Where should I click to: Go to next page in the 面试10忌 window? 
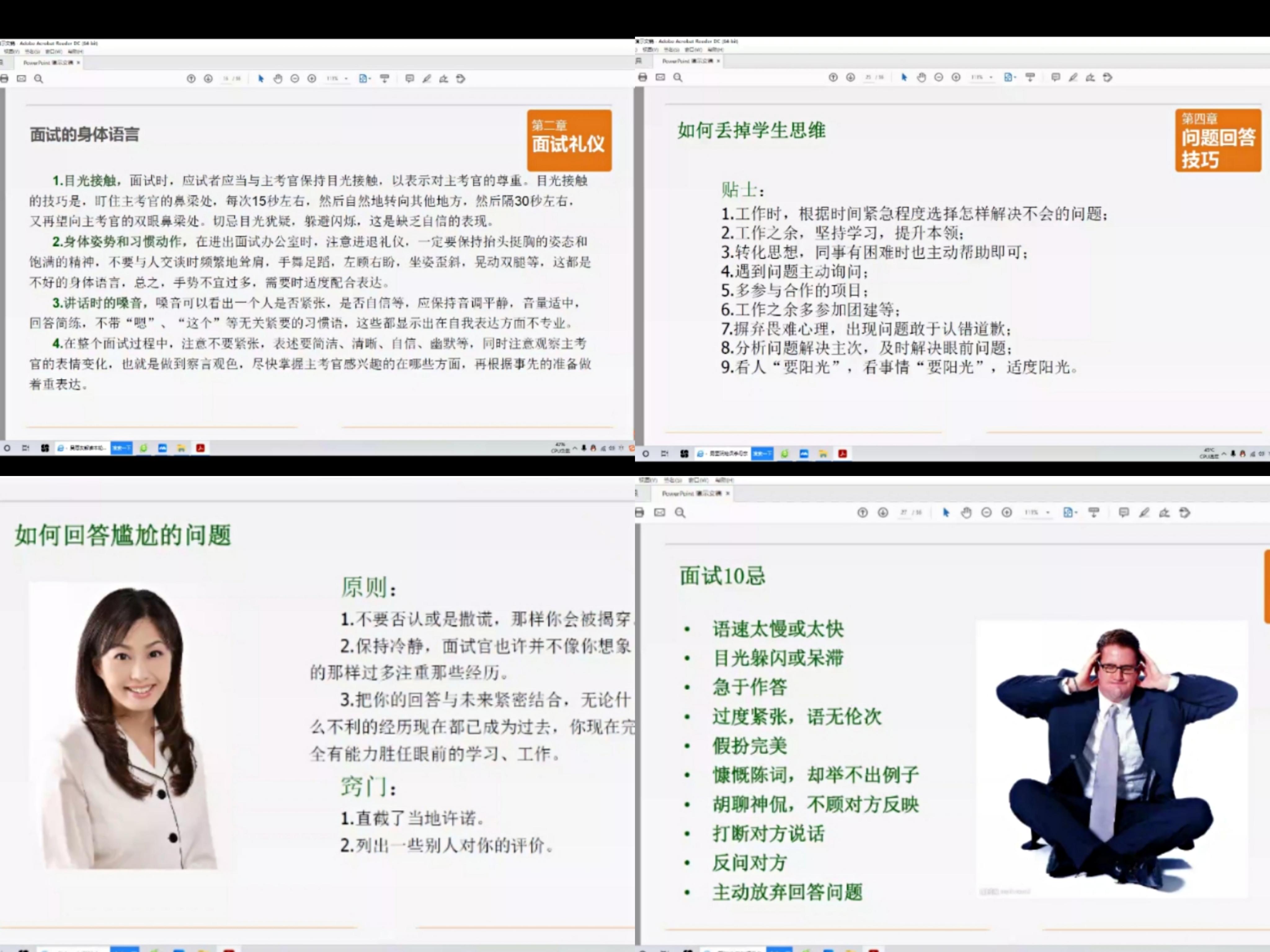tap(883, 513)
